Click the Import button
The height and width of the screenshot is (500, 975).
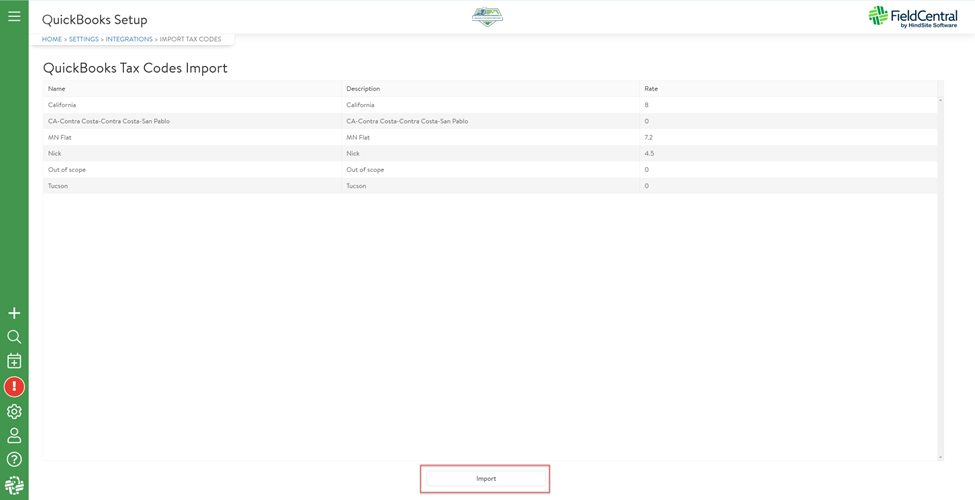click(x=485, y=479)
